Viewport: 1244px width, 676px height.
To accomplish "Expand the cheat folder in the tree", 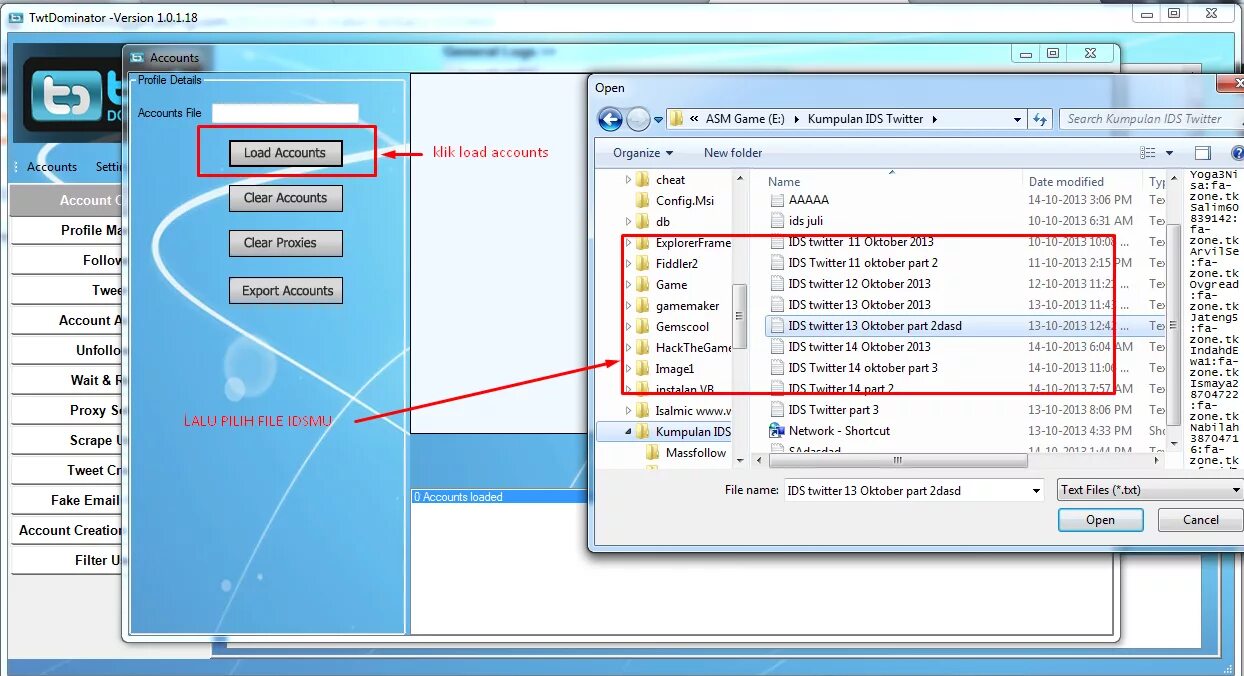I will coord(628,180).
